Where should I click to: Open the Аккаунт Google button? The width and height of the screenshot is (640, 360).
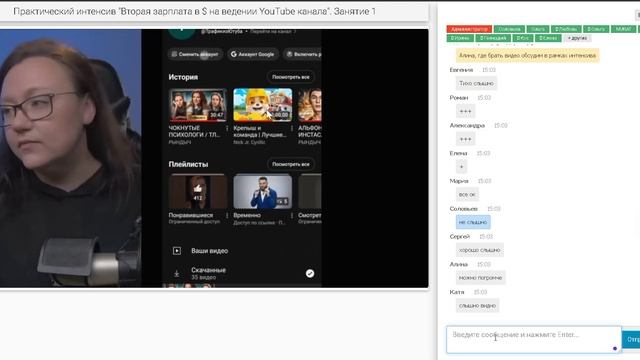click(x=253, y=54)
